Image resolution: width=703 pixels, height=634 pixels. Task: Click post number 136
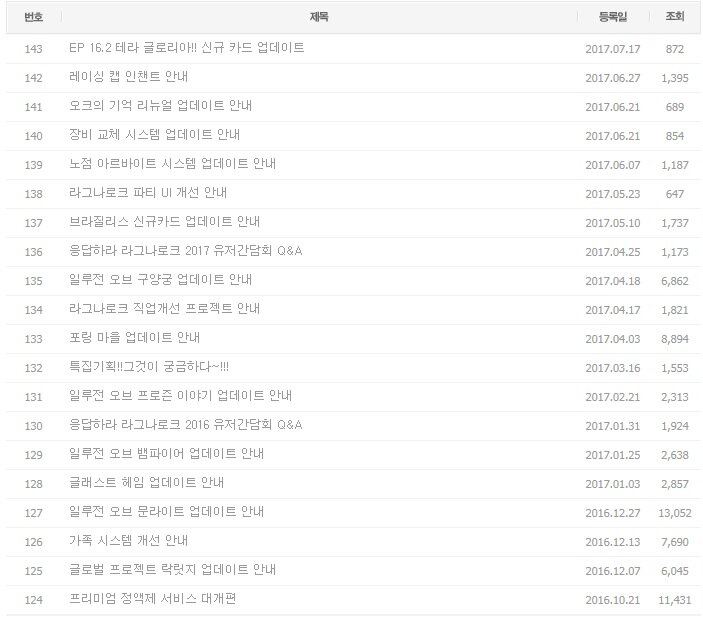pyautogui.click(x=34, y=252)
